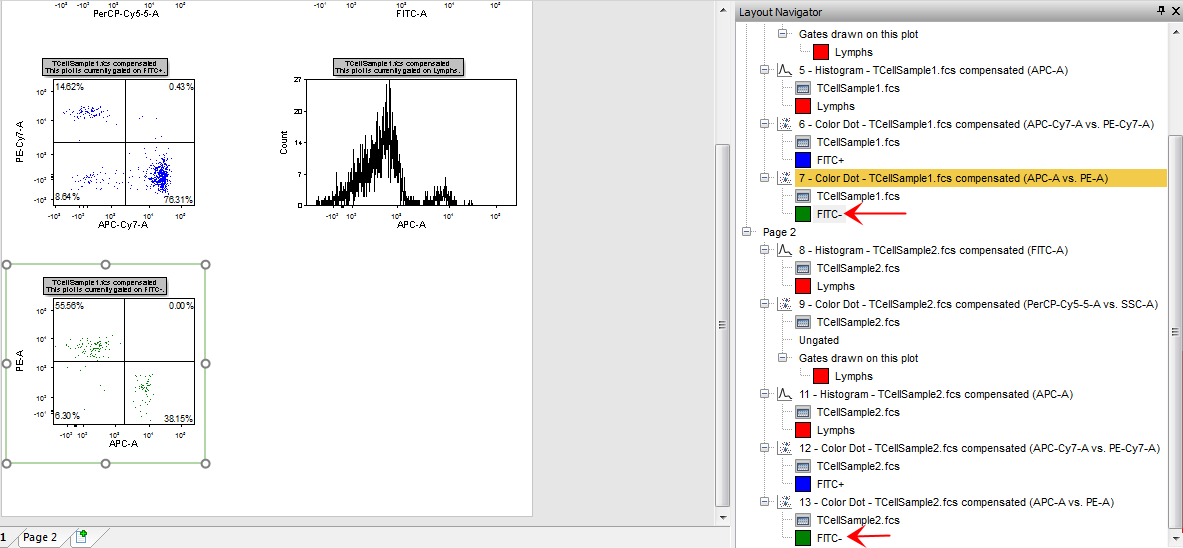Click the color dot icon of plot 12

point(785,448)
